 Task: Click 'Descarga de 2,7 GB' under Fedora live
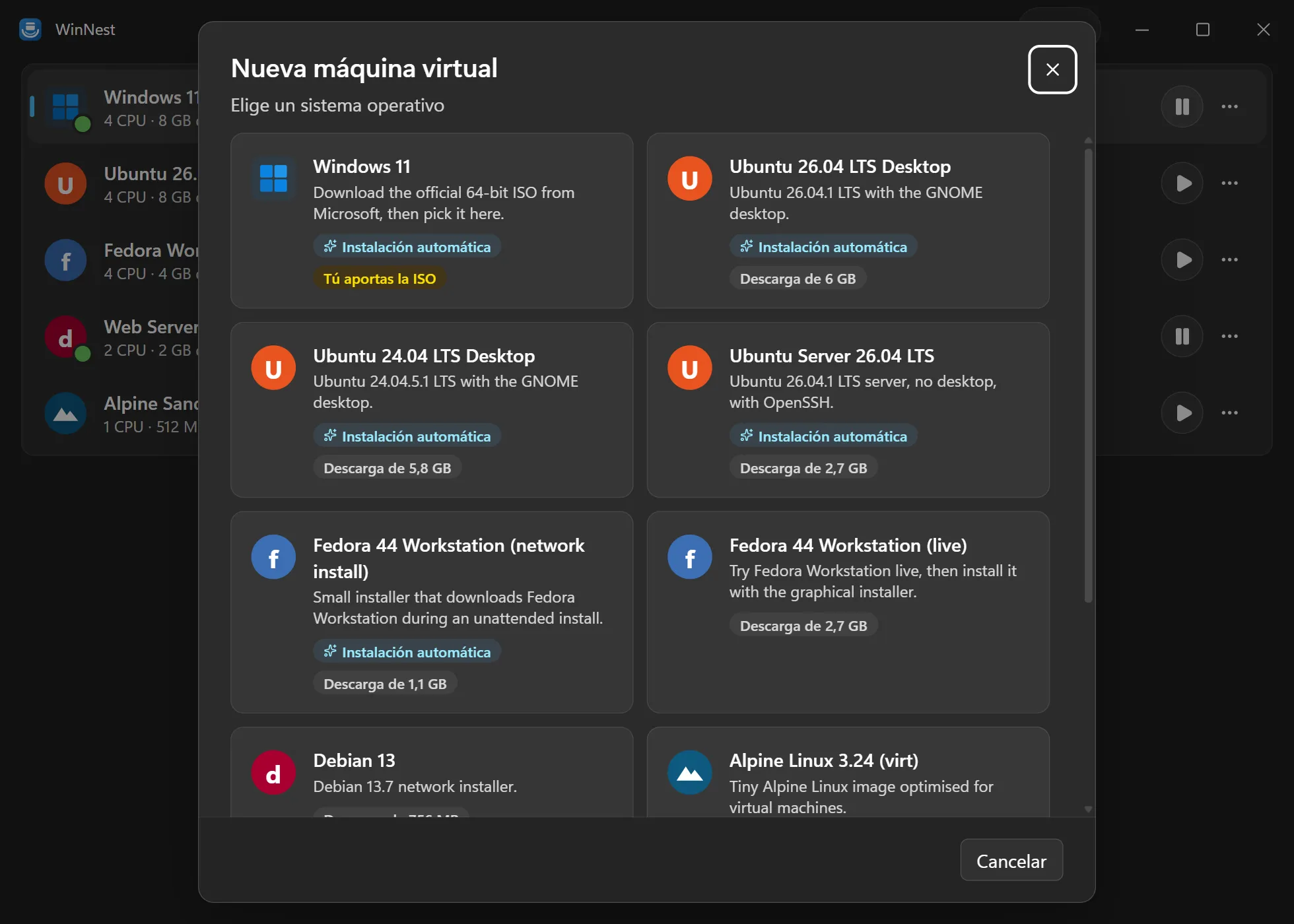point(803,626)
